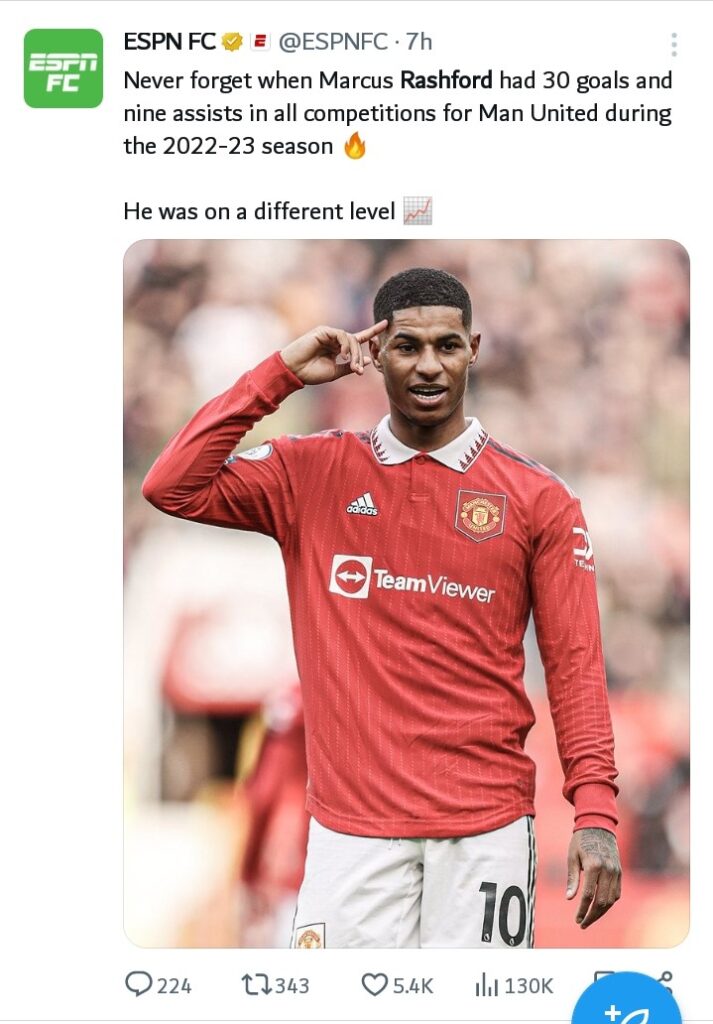View analytics via the bar chart icon

coord(486,984)
